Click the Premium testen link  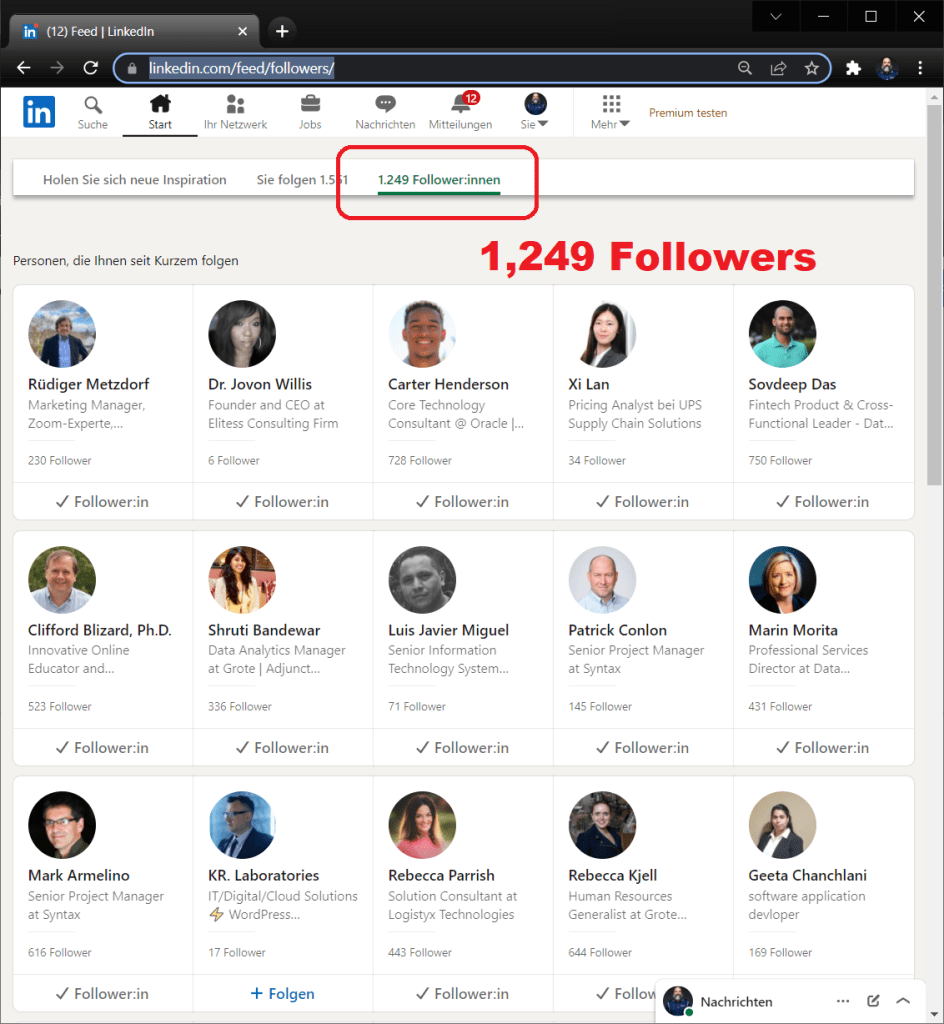pos(688,113)
